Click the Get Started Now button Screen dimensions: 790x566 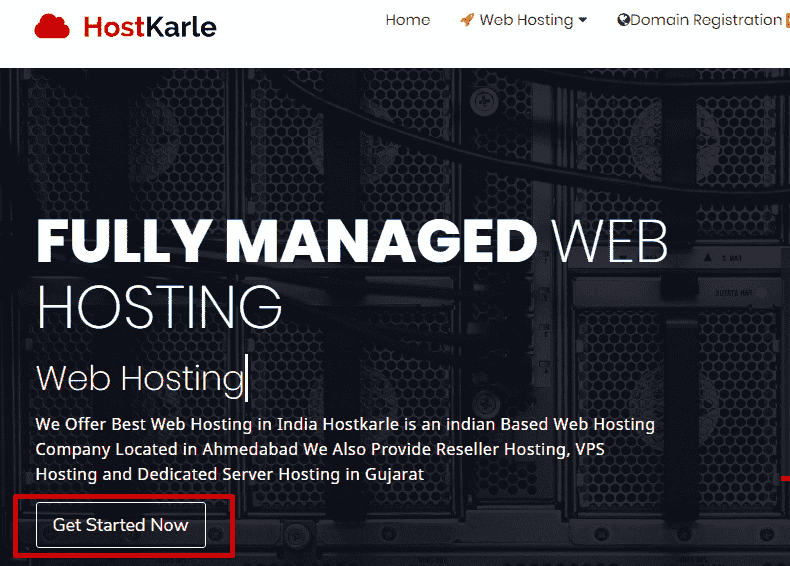tap(121, 525)
